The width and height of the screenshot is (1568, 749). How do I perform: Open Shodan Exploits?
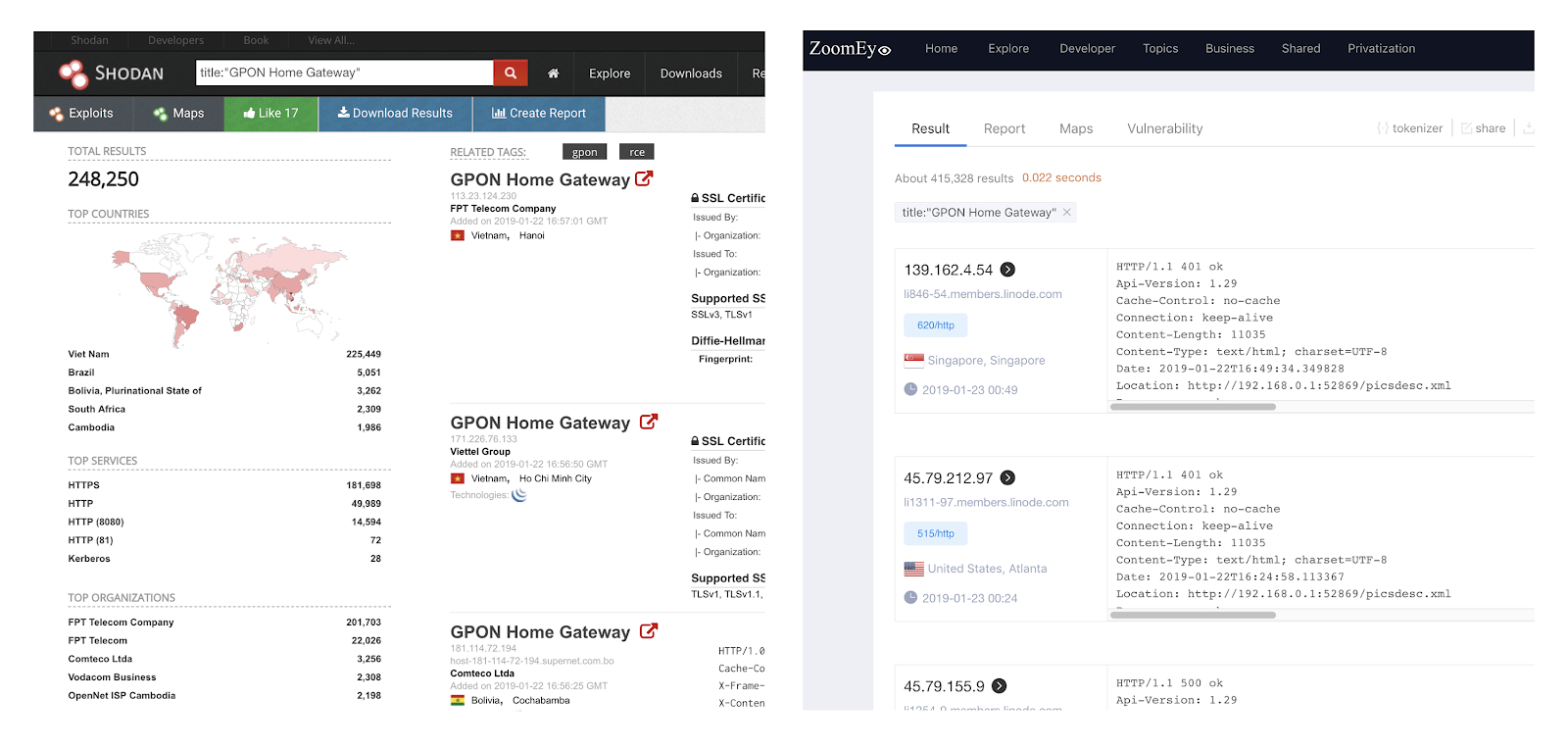pos(81,114)
